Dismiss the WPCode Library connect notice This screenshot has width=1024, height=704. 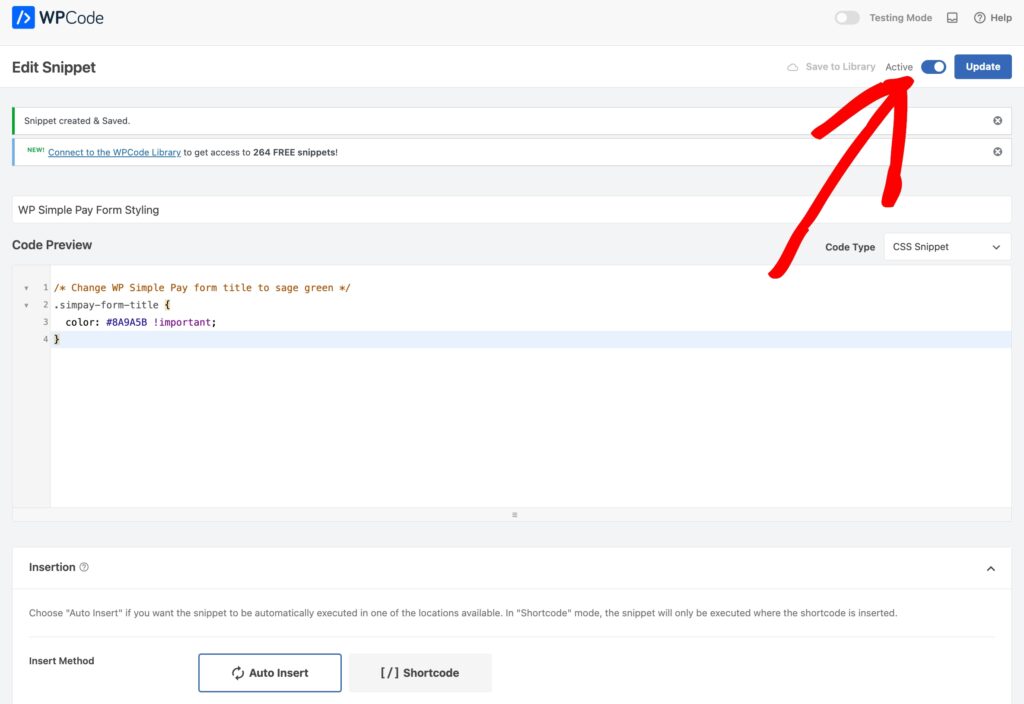[x=997, y=152]
